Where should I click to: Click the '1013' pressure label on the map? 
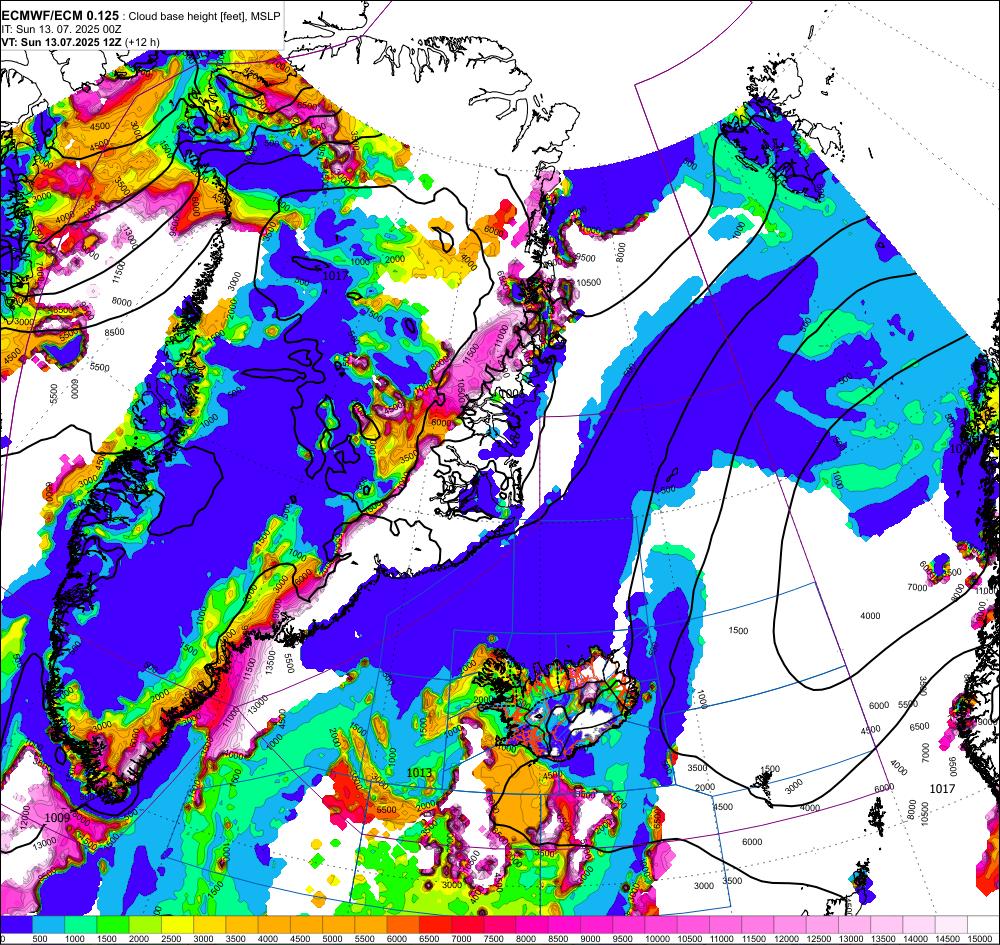419,772
